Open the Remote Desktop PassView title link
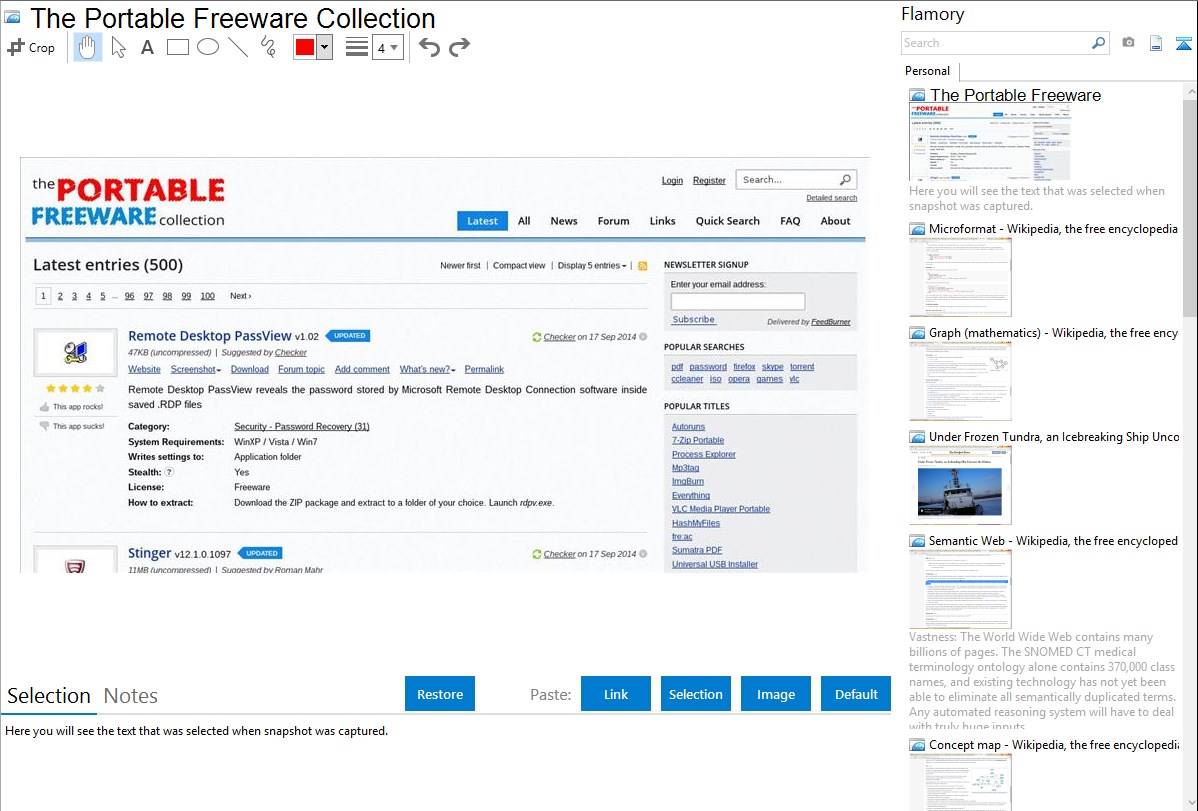This screenshot has height=811, width=1198. [x=209, y=336]
